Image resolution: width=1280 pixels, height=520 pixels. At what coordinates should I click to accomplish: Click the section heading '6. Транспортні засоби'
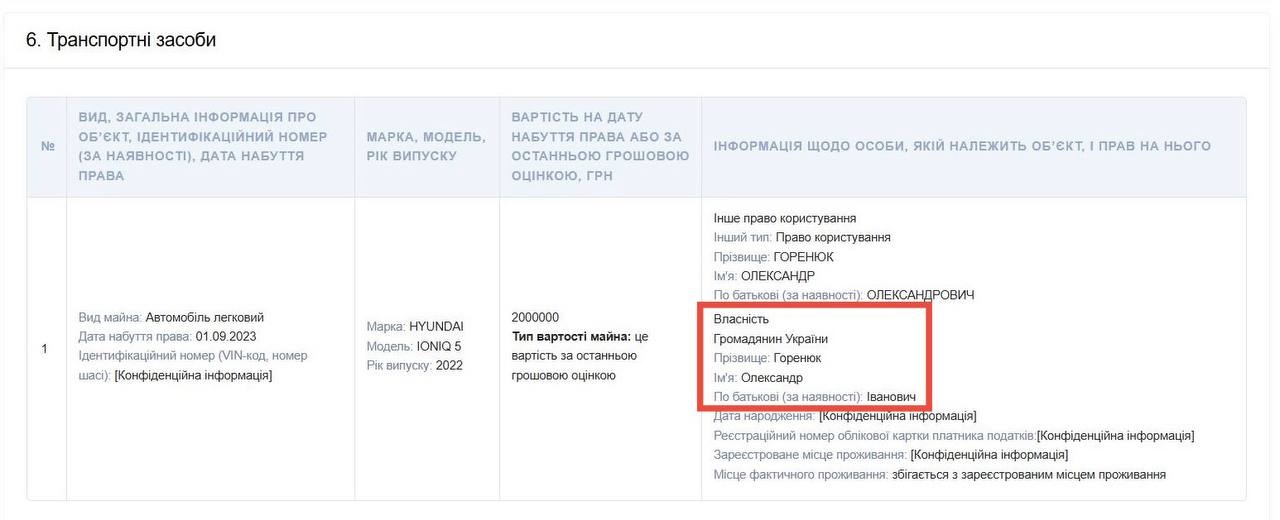(121, 40)
